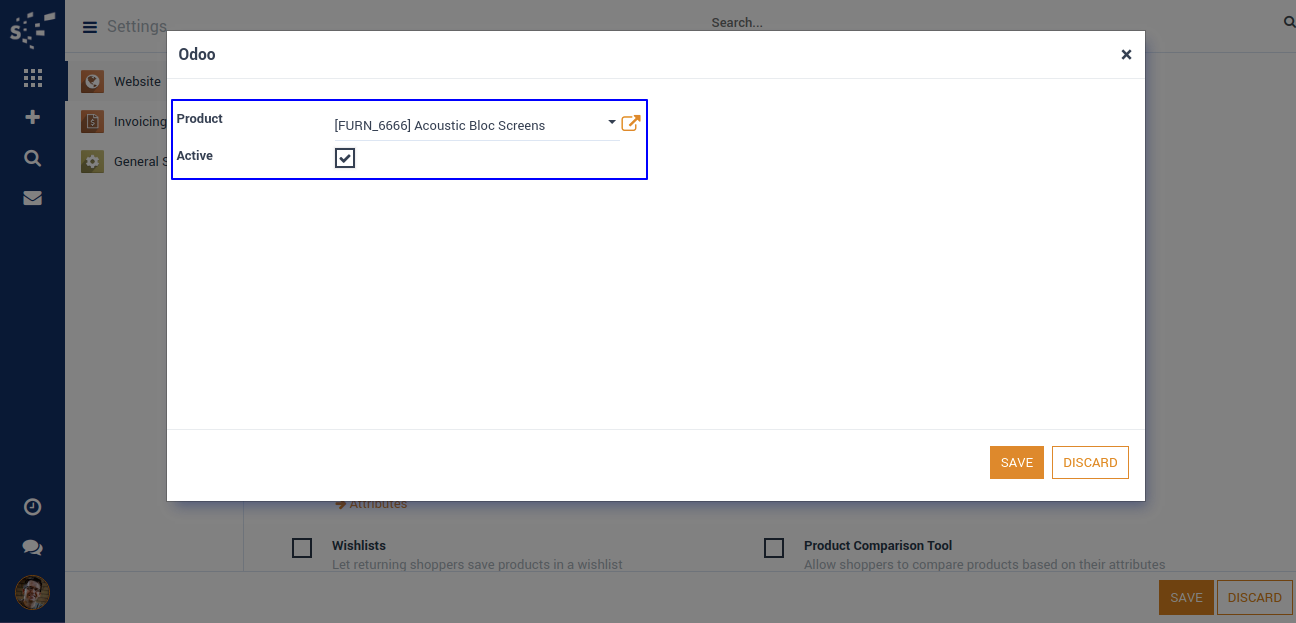Click the Save button in the dialog

click(1016, 463)
